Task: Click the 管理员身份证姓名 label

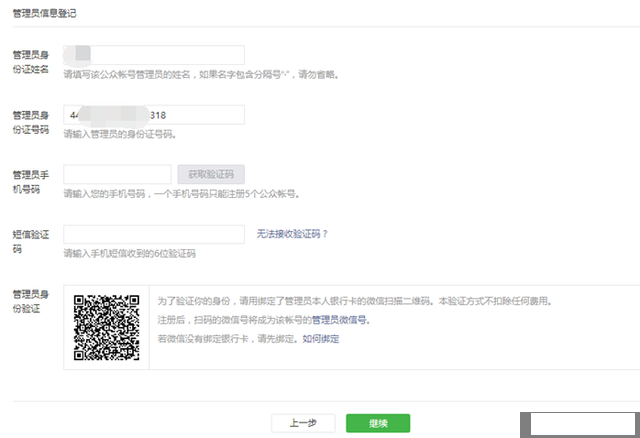Action: pyautogui.click(x=31, y=61)
